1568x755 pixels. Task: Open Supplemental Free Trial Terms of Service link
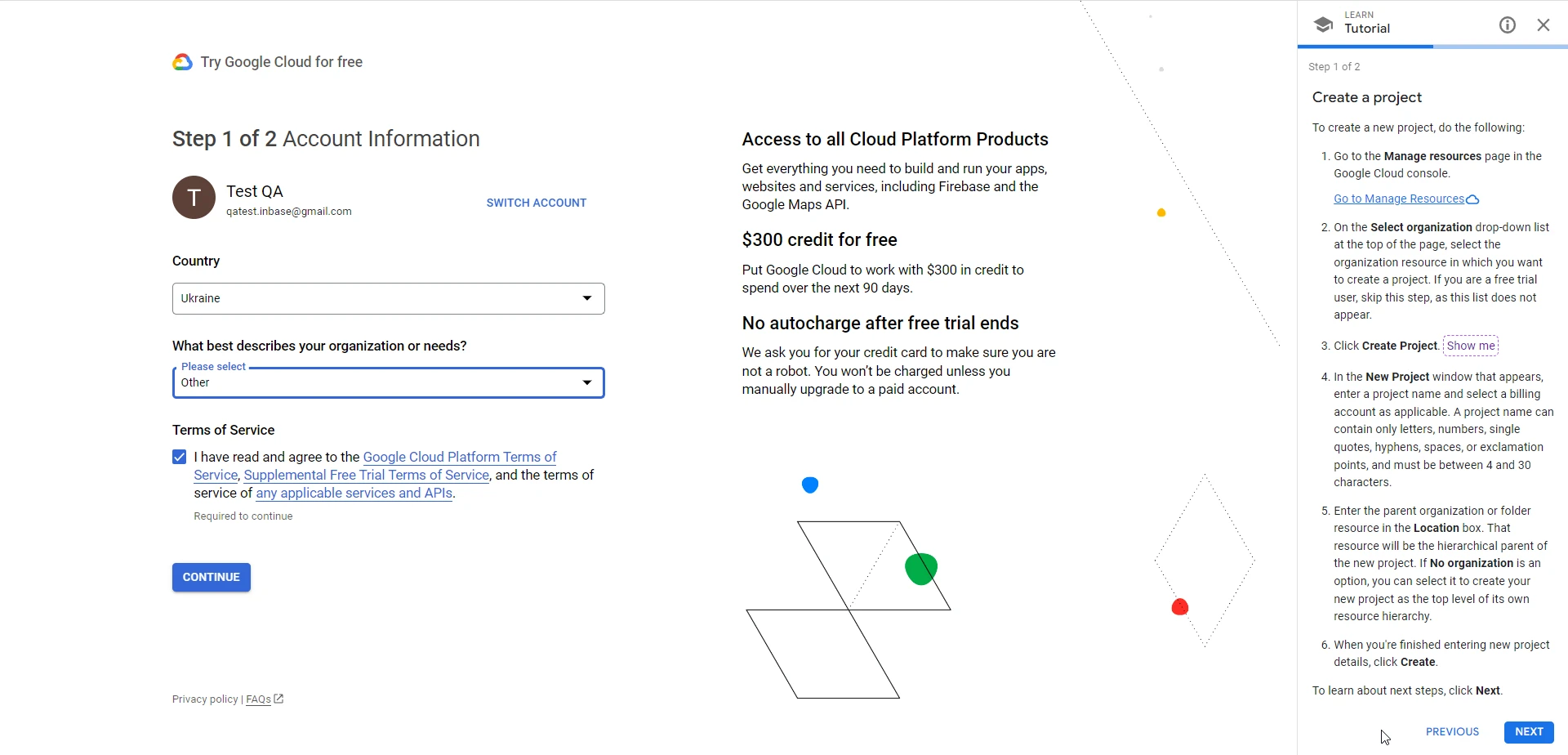[367, 475]
